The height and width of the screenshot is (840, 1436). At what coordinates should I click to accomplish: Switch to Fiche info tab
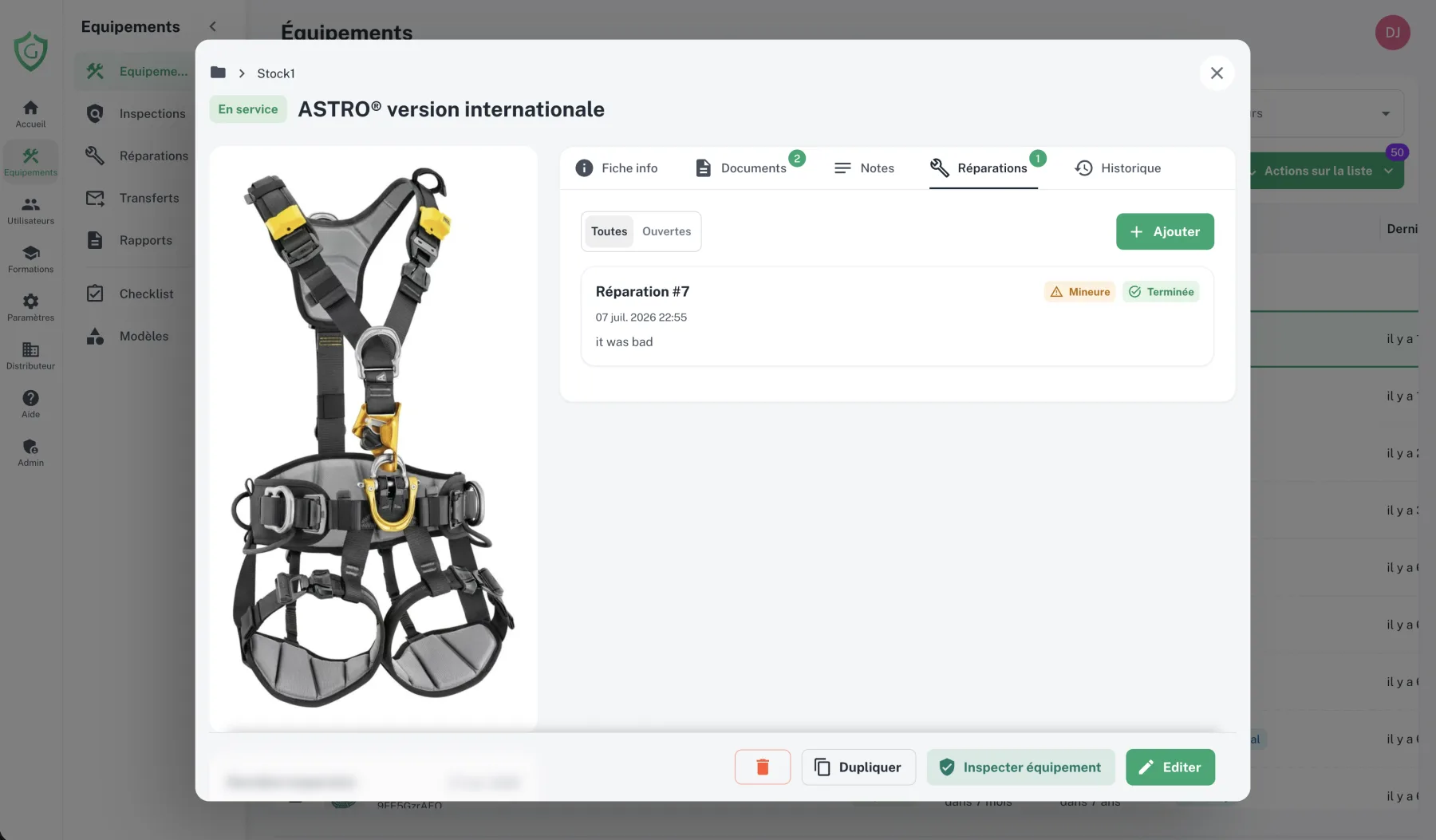[617, 168]
